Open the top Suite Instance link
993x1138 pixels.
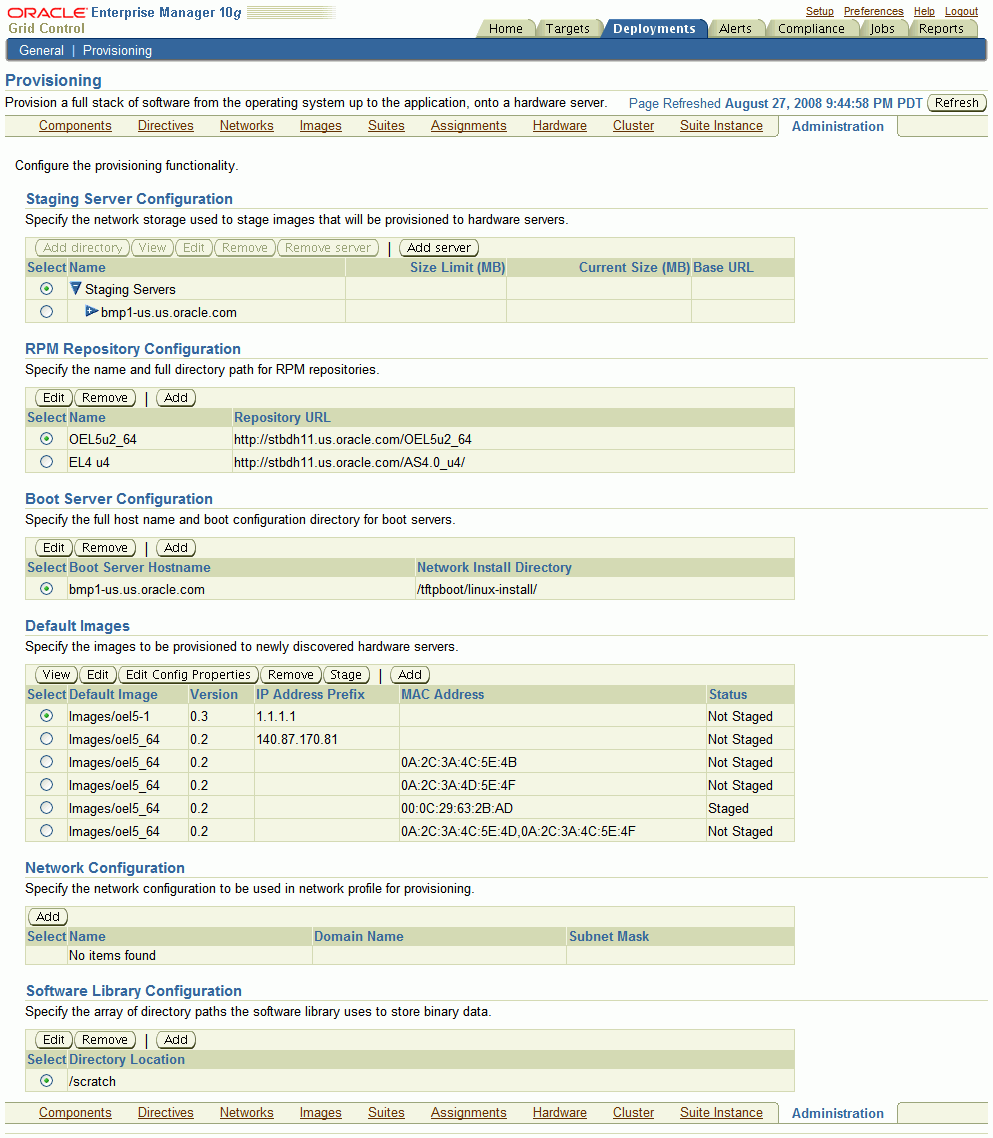(x=722, y=126)
